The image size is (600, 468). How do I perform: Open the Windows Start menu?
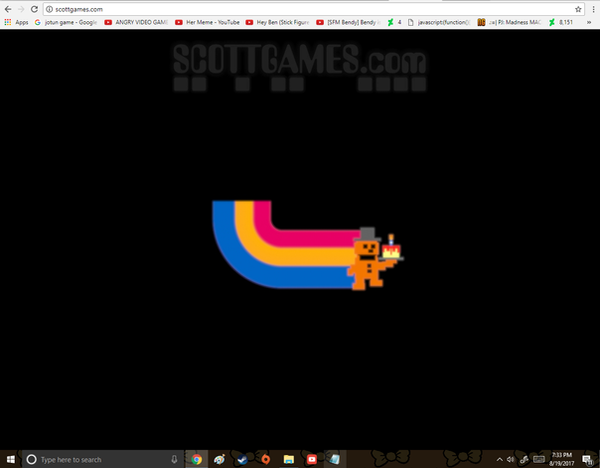coord(11,459)
